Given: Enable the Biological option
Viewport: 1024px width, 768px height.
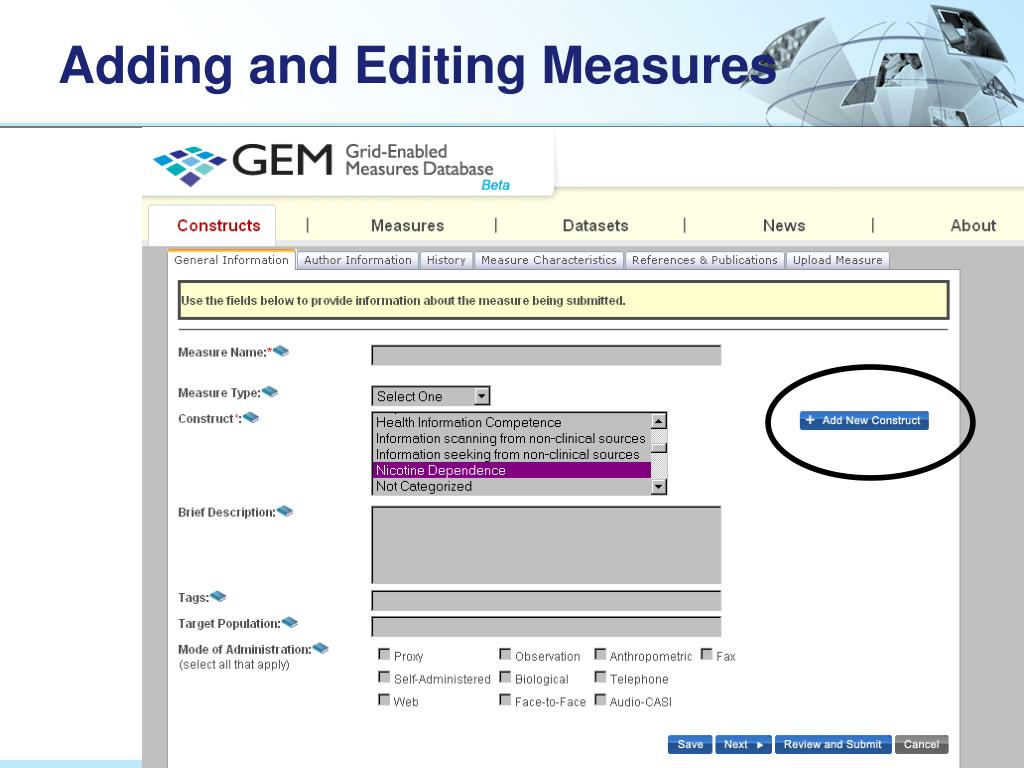Looking at the screenshot, I should [505, 677].
